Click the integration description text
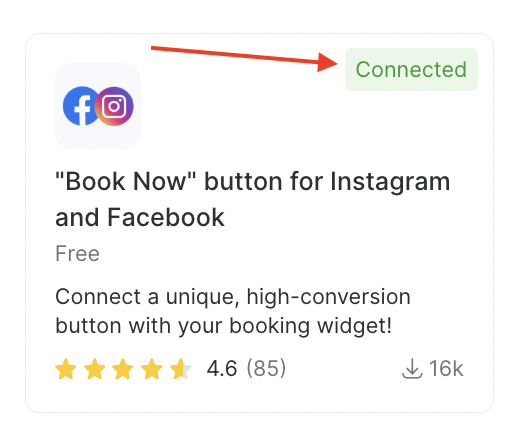Viewport: 516px width, 434px height. coord(233,311)
